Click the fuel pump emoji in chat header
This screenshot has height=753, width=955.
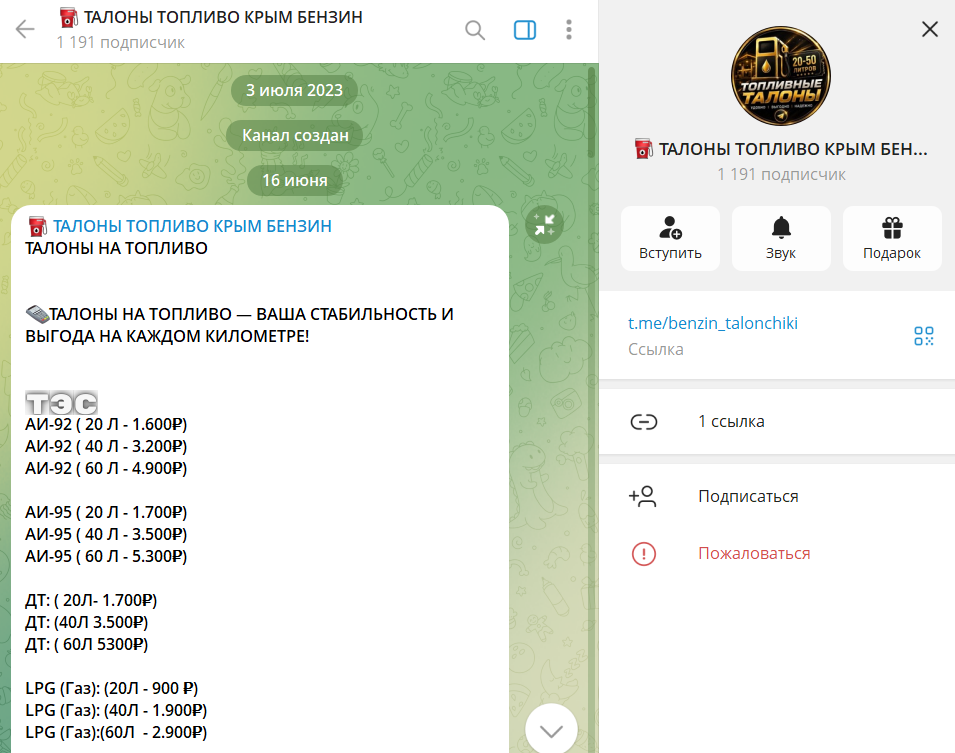pos(69,17)
